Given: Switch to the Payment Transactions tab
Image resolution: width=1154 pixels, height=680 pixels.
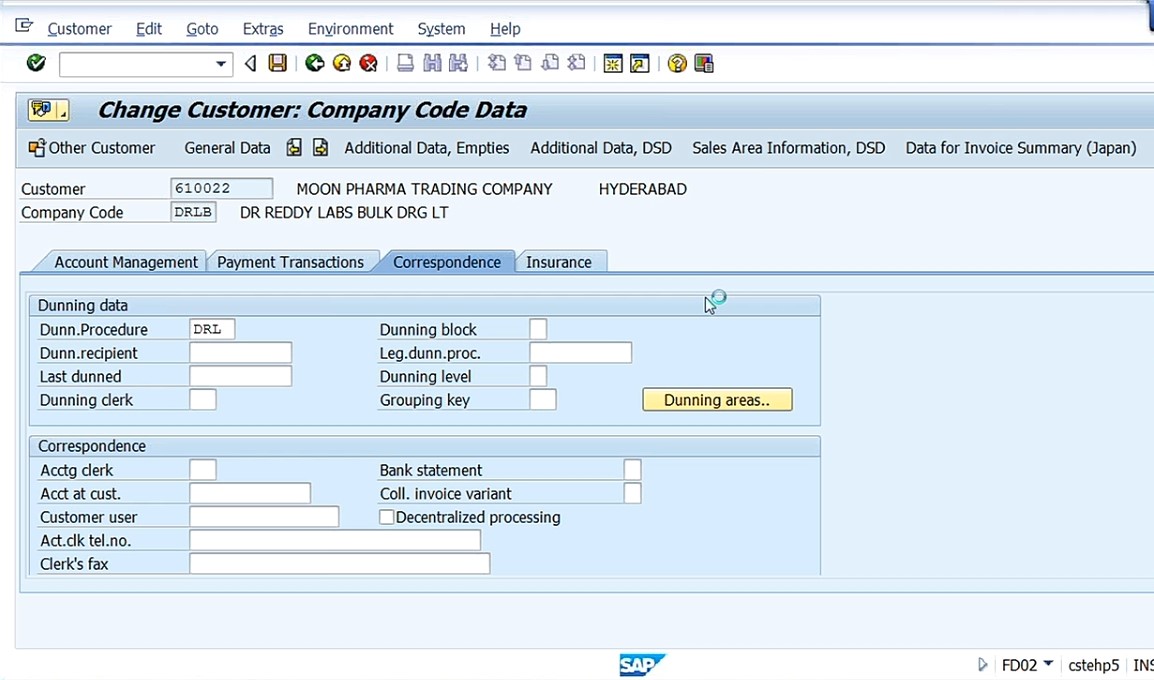Looking at the screenshot, I should coord(290,262).
